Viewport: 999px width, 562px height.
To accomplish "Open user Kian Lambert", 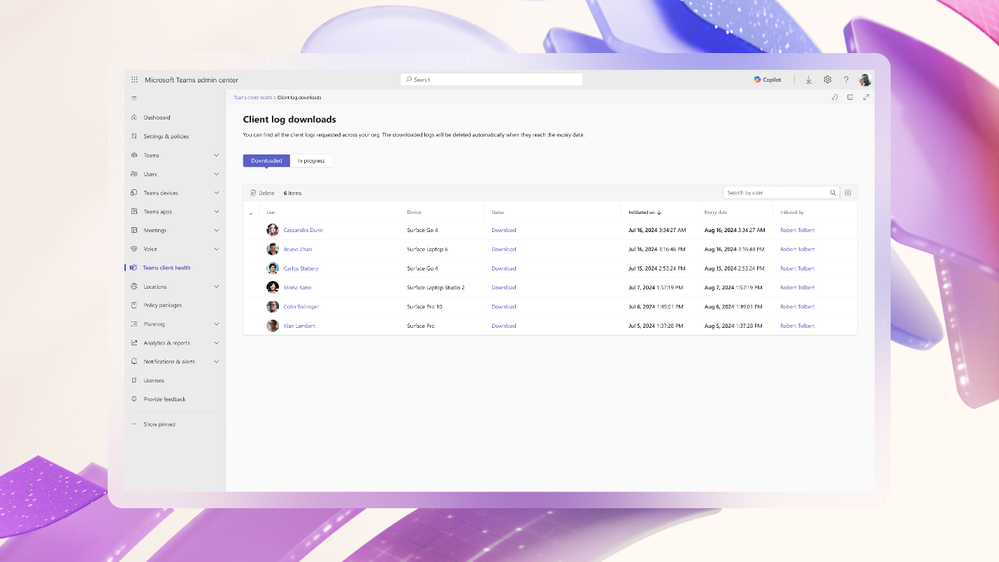I will coord(299,326).
